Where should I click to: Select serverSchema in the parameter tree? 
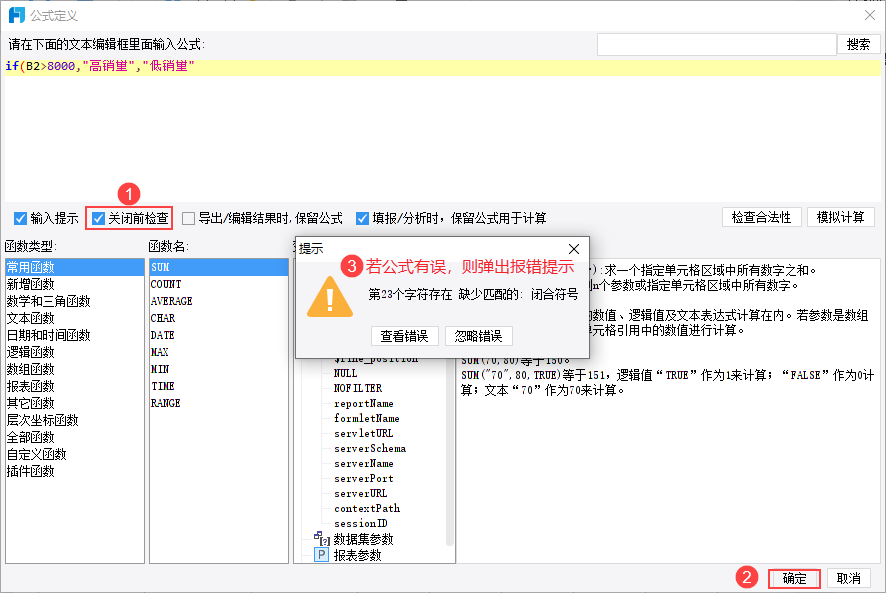[x=370, y=448]
